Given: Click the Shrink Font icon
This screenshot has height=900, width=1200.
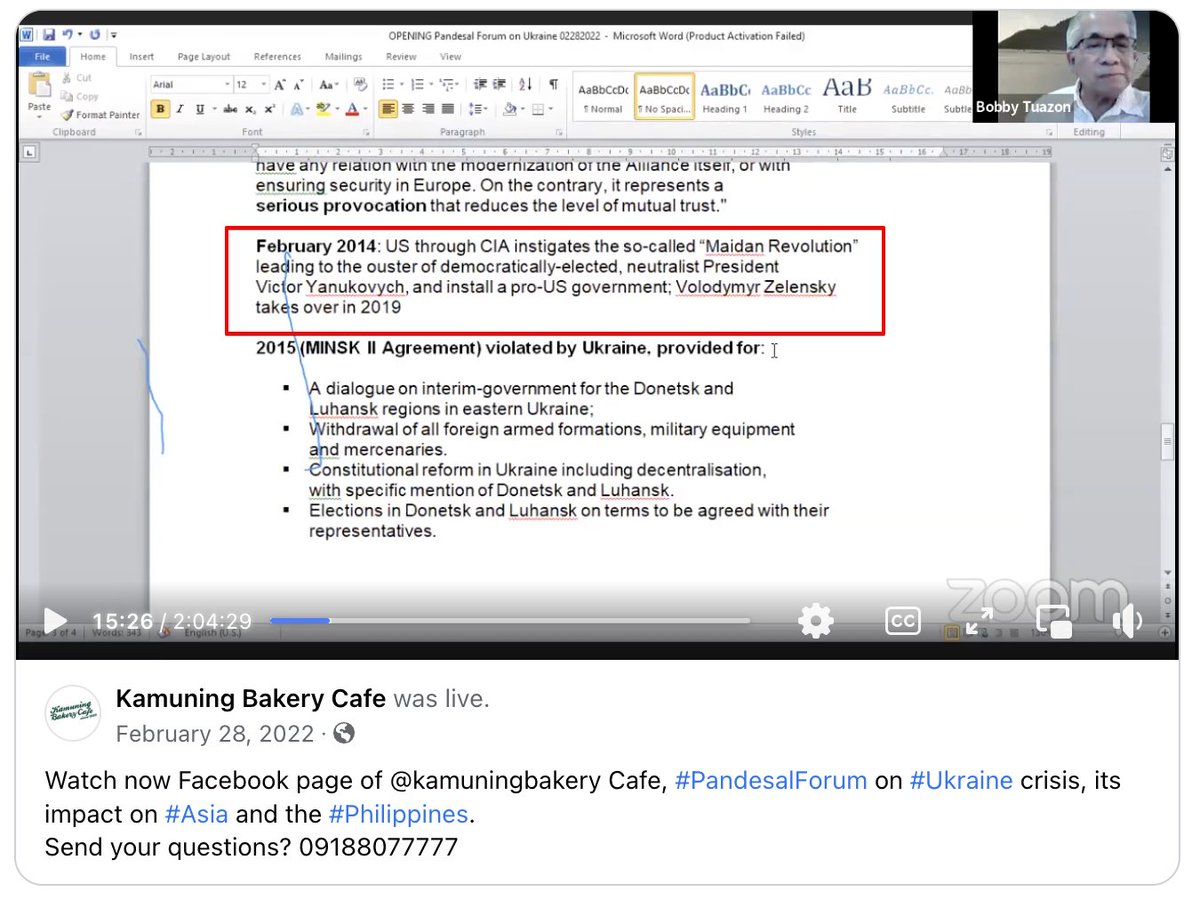Looking at the screenshot, I should coord(298,85).
